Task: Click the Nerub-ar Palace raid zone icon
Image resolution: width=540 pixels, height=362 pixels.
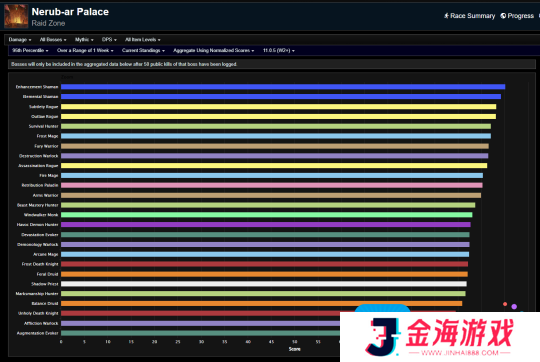Action: (x=16, y=16)
